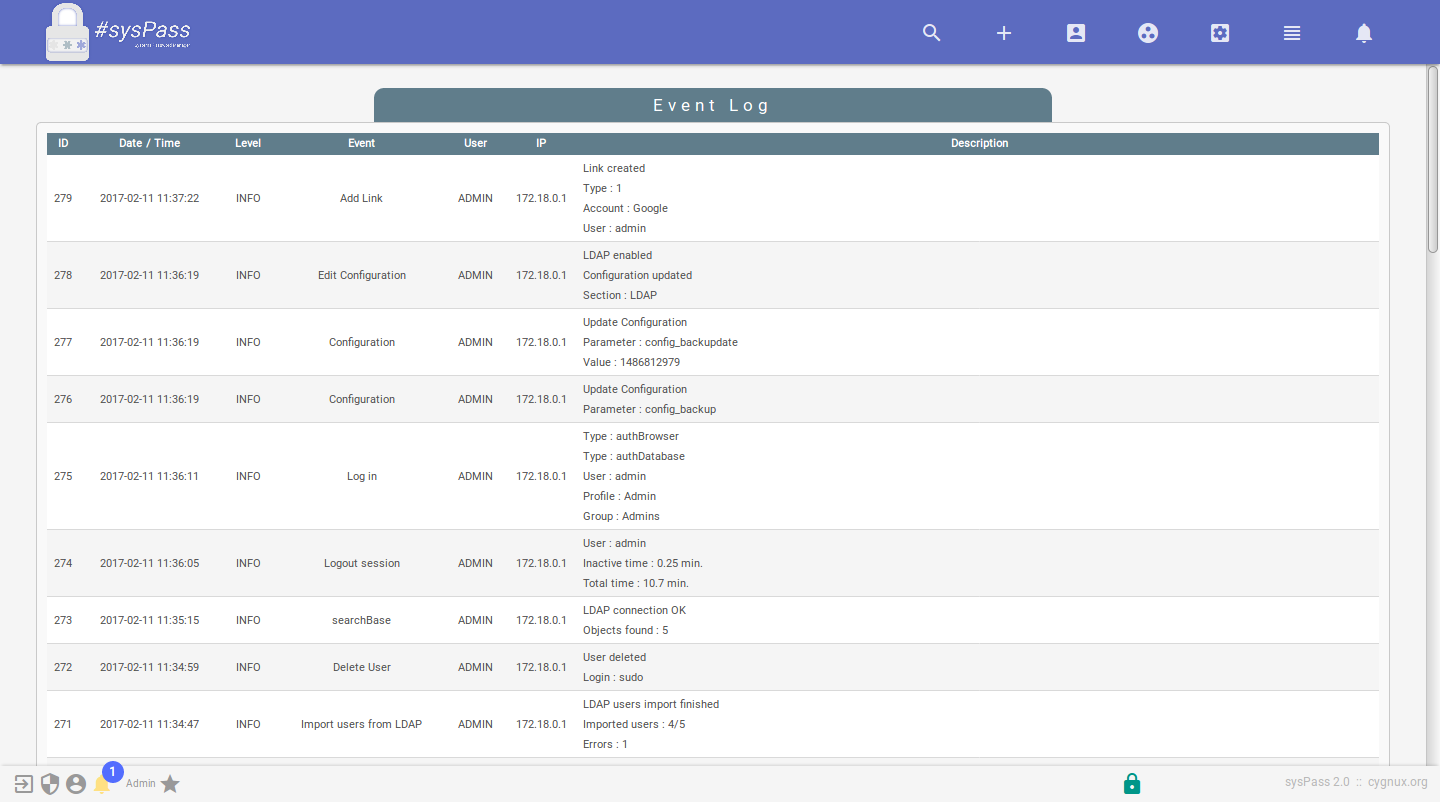Click the Event column header
Screen dimensions: 1440x802
click(362, 143)
